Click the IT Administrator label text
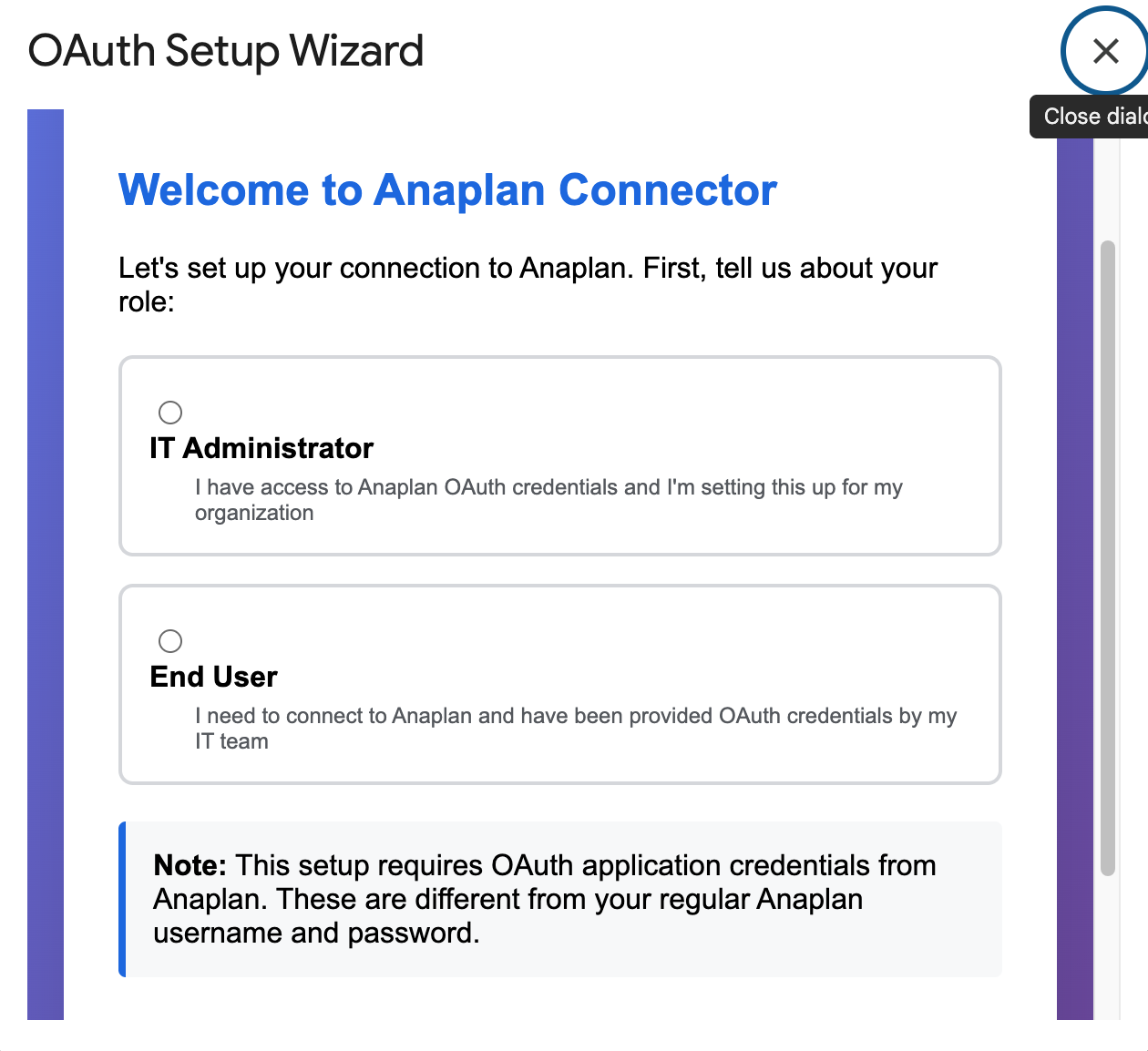Viewport: 1148px width, 1051px height. tap(261, 447)
